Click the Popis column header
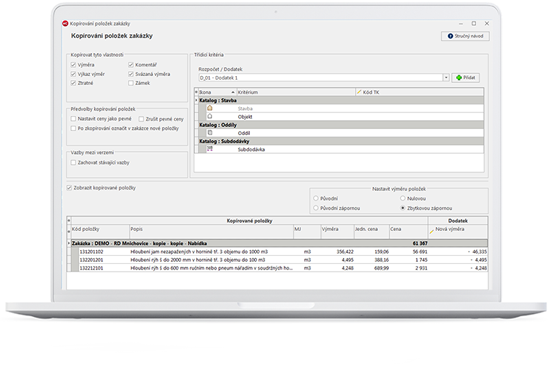Viewport: 550px width, 382px height. tap(211, 231)
